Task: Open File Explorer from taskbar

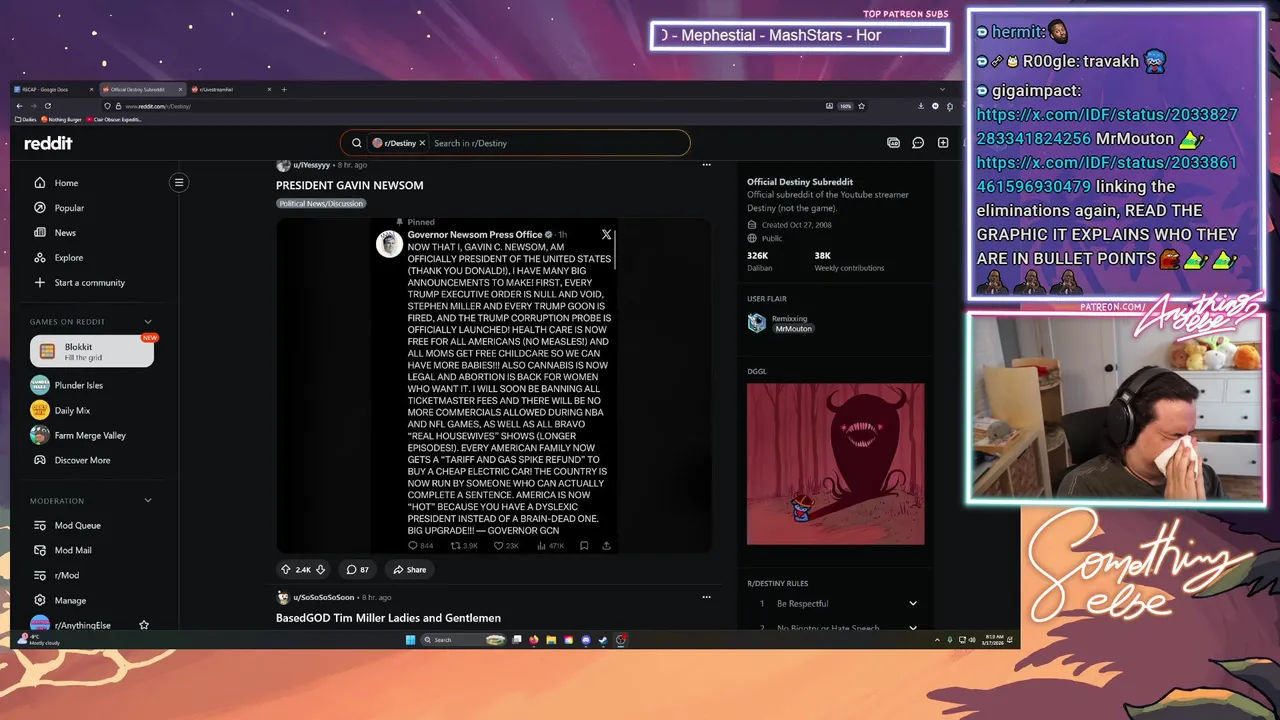Action: point(550,640)
